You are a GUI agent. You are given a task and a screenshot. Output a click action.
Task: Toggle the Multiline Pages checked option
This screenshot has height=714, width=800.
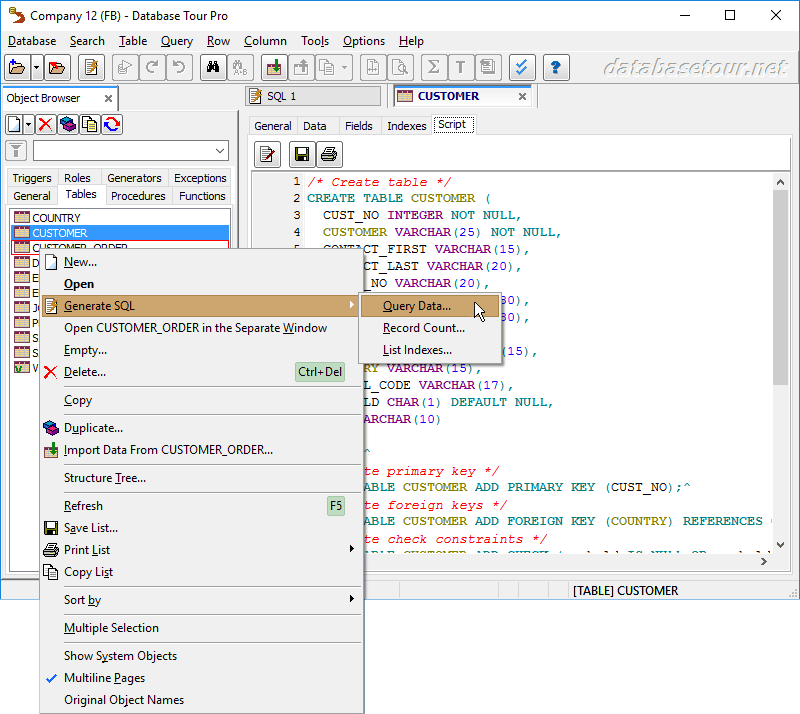click(104, 678)
